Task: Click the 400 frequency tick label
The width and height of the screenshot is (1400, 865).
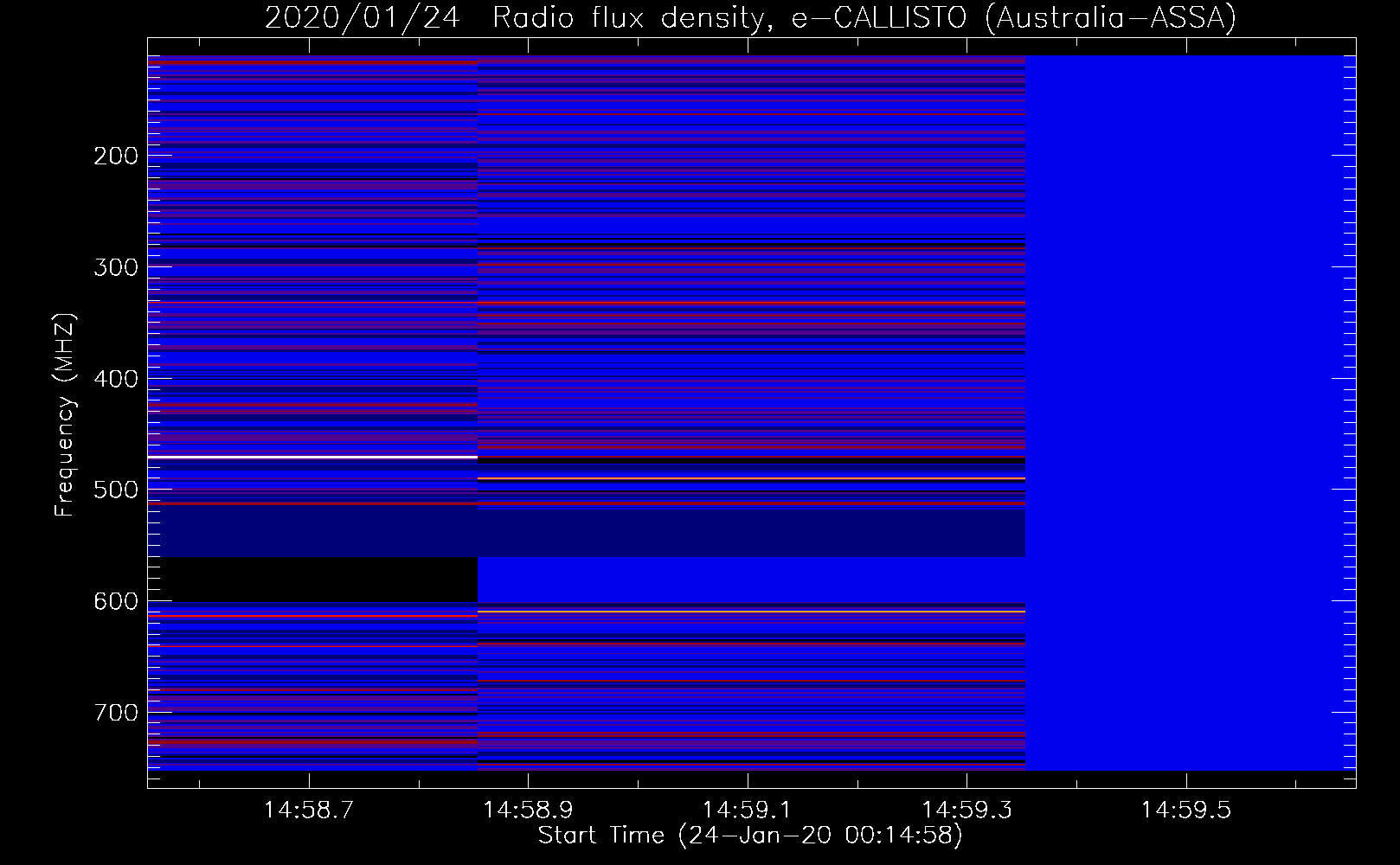Action: (116, 379)
